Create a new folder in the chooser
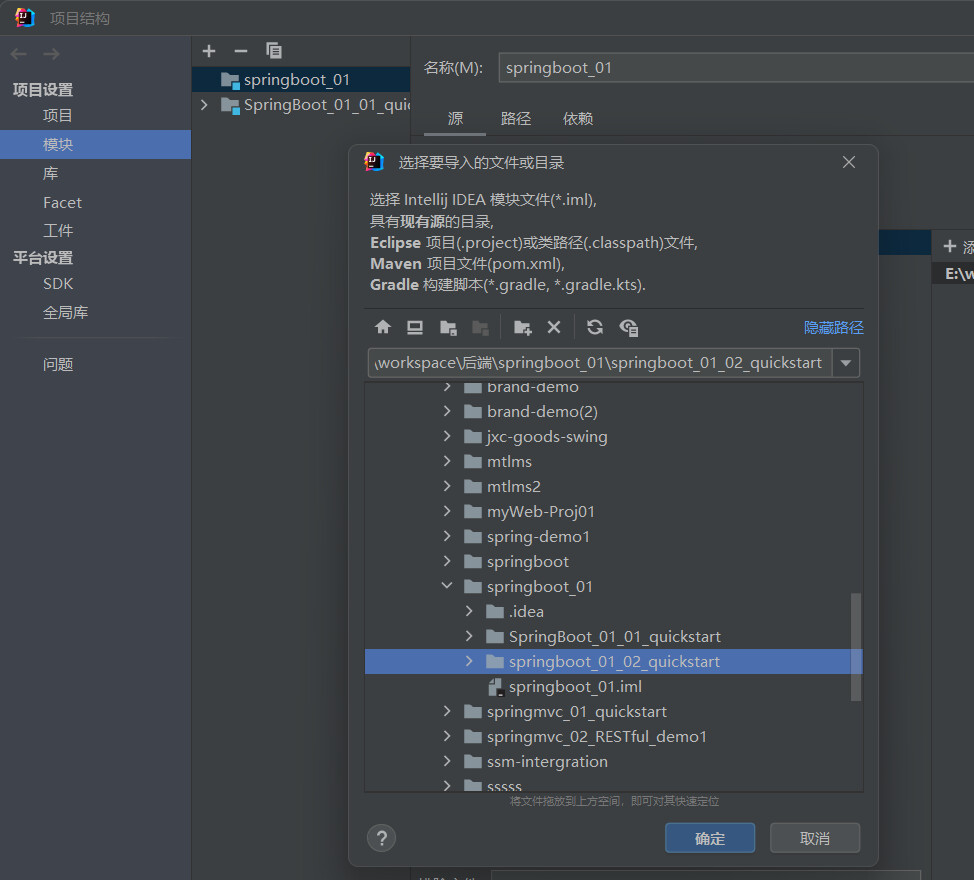 pyautogui.click(x=522, y=327)
